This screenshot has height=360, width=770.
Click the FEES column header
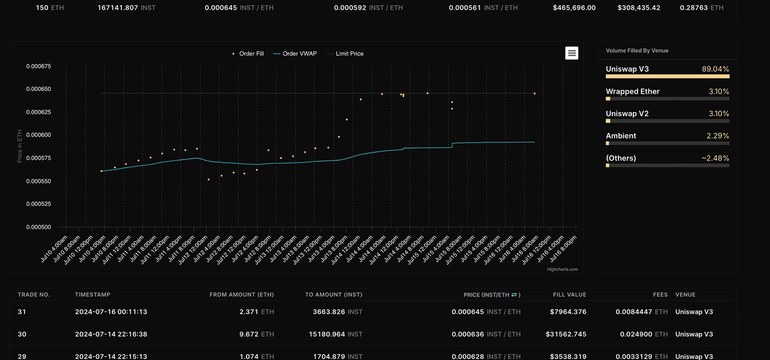click(660, 295)
